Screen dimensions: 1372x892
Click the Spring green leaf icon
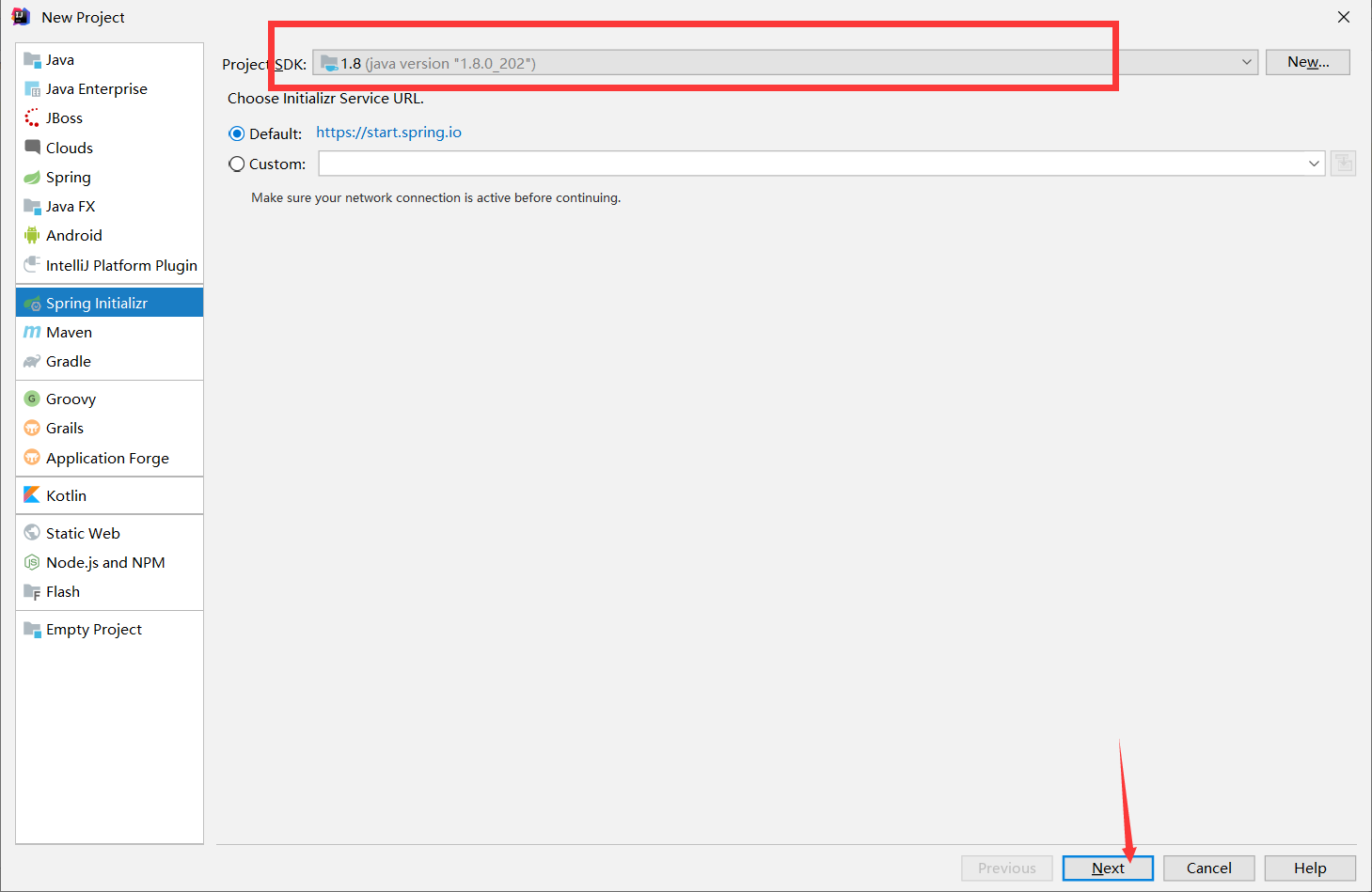coord(32,178)
